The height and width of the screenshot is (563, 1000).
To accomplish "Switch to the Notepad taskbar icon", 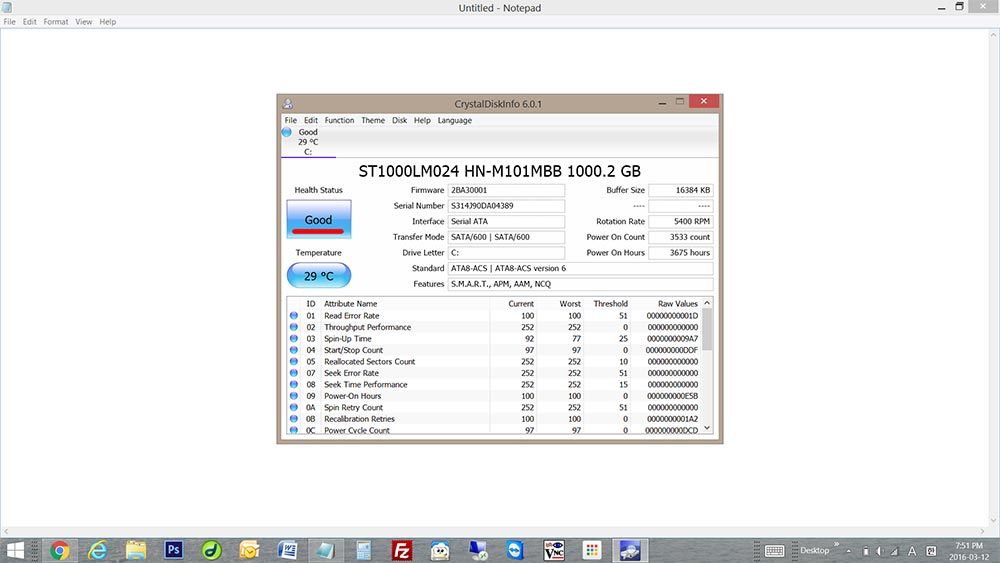I will tap(325, 550).
